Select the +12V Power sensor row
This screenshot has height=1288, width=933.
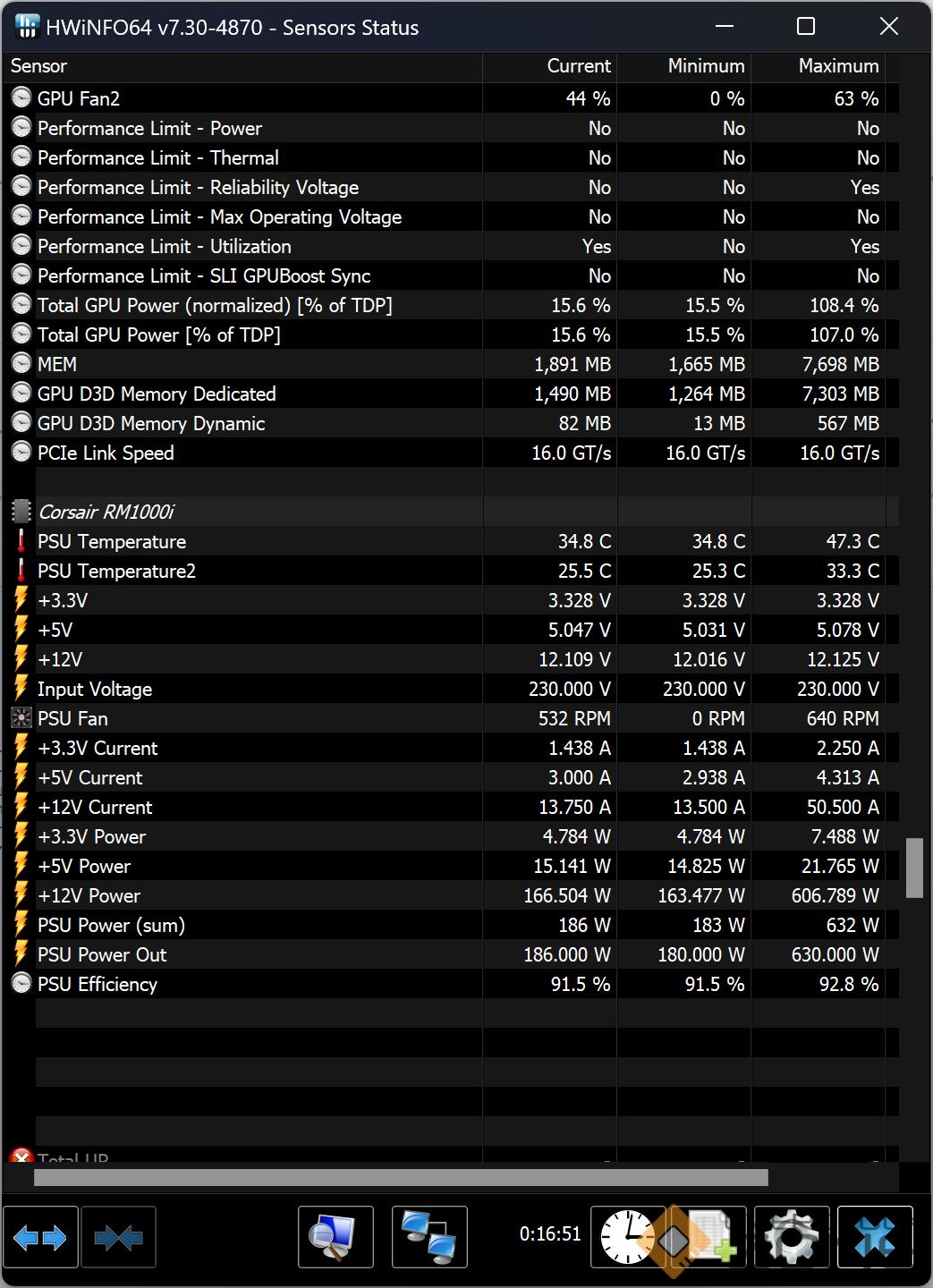click(x=89, y=896)
